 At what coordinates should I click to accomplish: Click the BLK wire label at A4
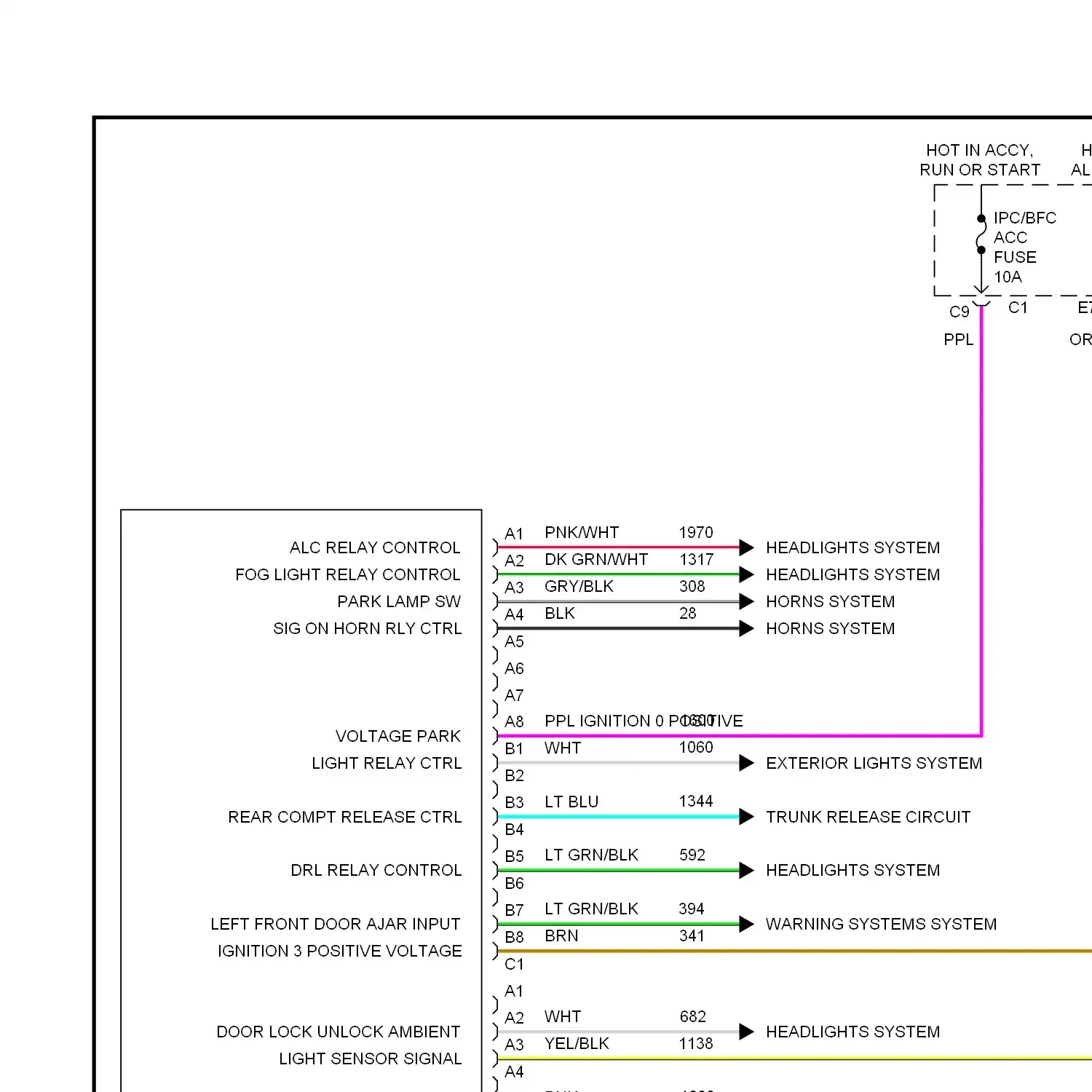[x=560, y=613]
